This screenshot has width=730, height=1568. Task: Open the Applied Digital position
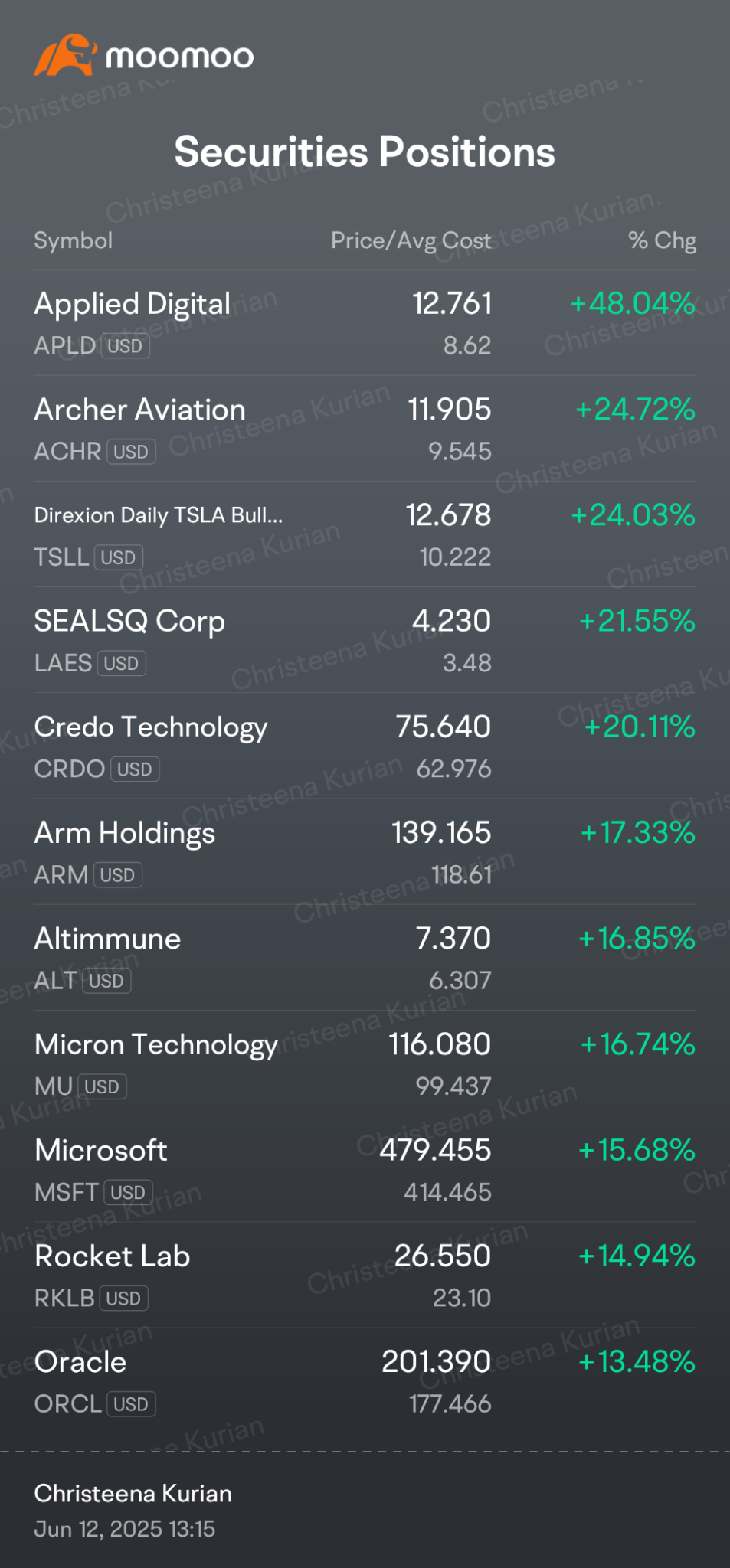pos(133,304)
